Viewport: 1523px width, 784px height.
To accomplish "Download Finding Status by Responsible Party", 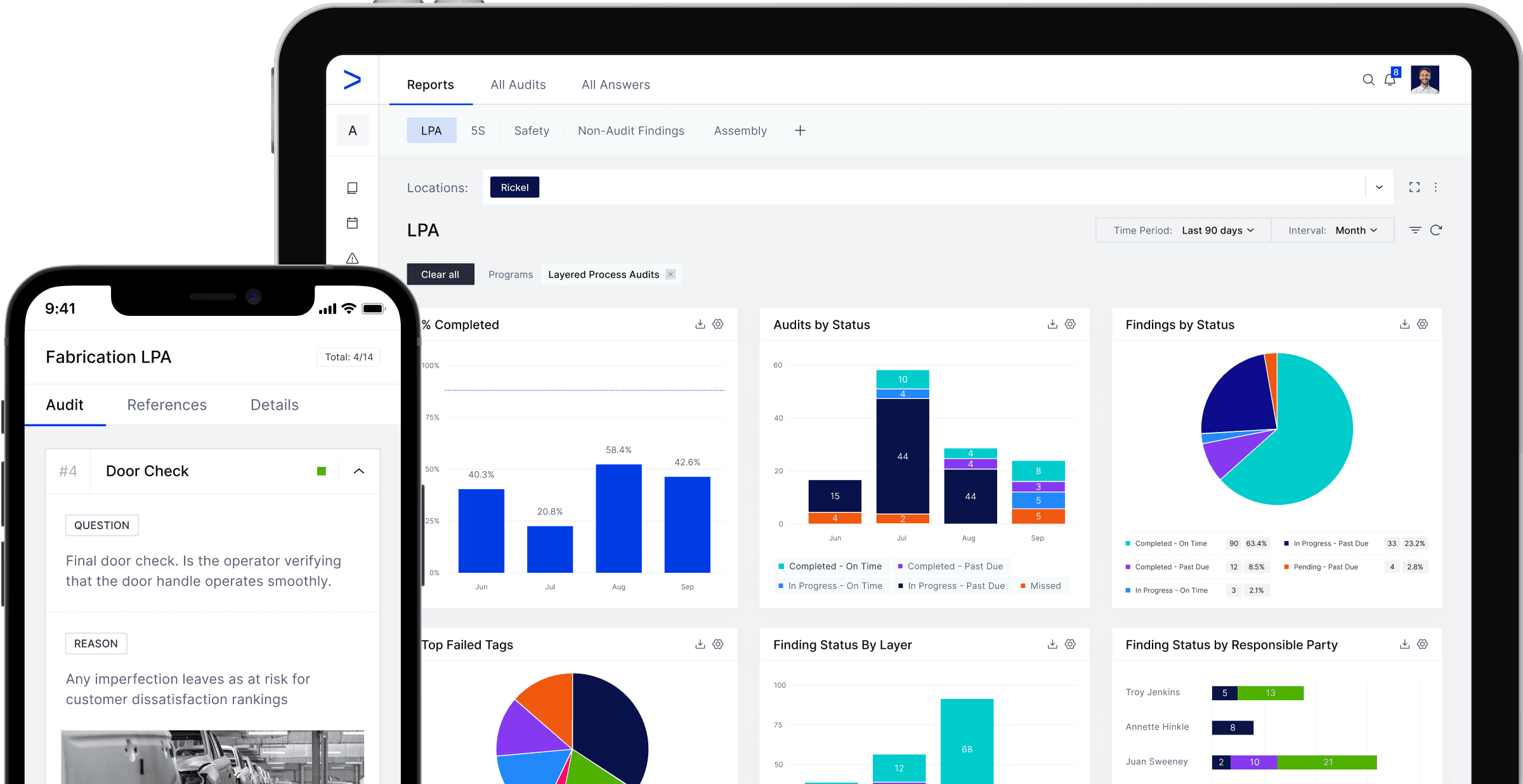I will [1405, 644].
